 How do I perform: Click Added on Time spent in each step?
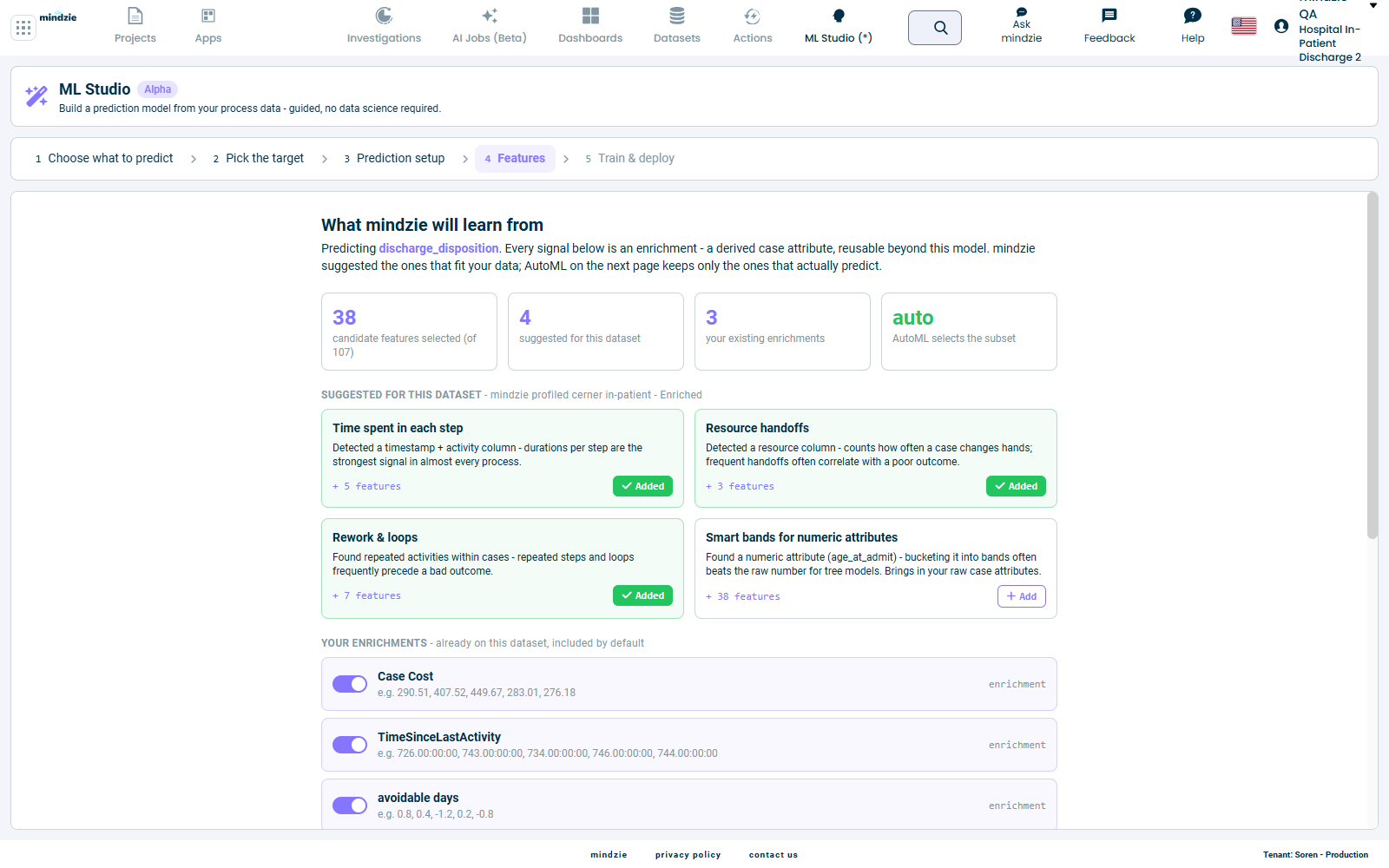(x=642, y=486)
